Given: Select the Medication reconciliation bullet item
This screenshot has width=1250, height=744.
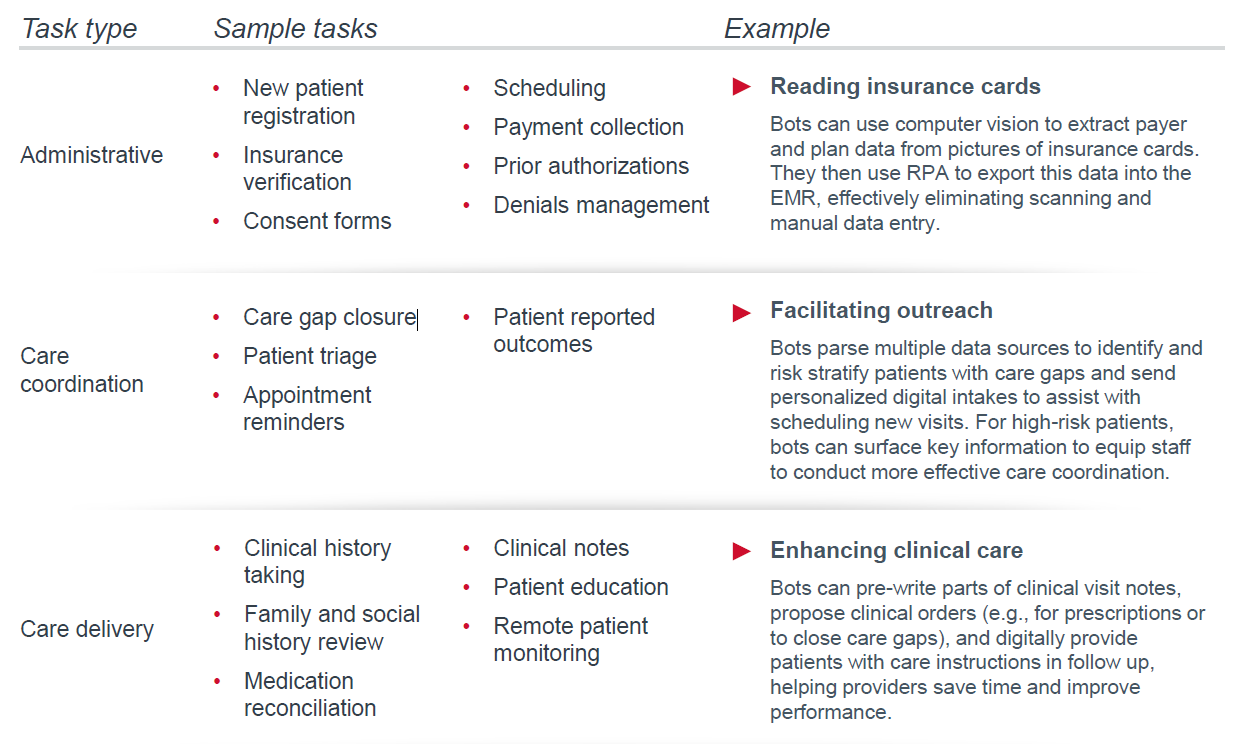Looking at the screenshot, I should [310, 694].
